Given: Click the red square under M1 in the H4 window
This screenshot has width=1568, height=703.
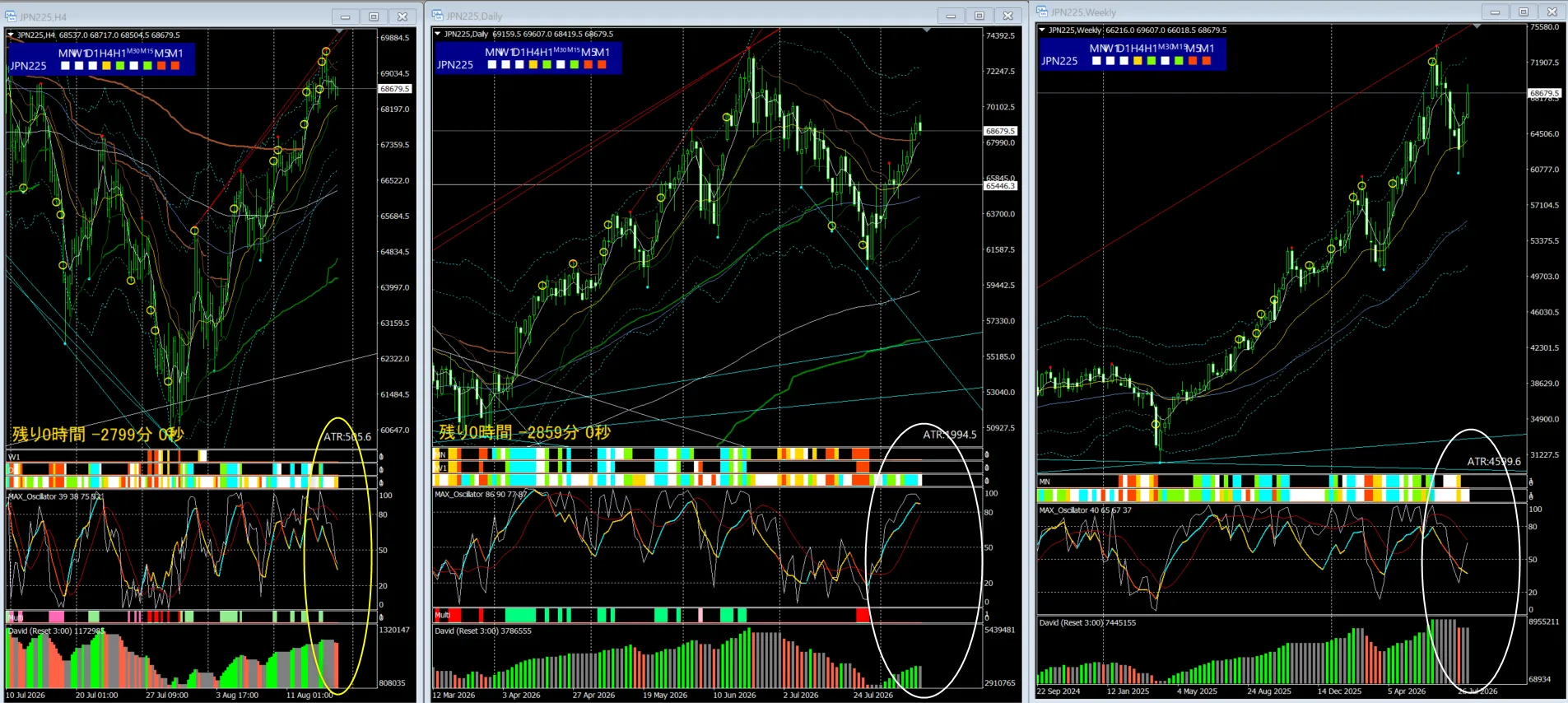Looking at the screenshot, I should (x=175, y=66).
